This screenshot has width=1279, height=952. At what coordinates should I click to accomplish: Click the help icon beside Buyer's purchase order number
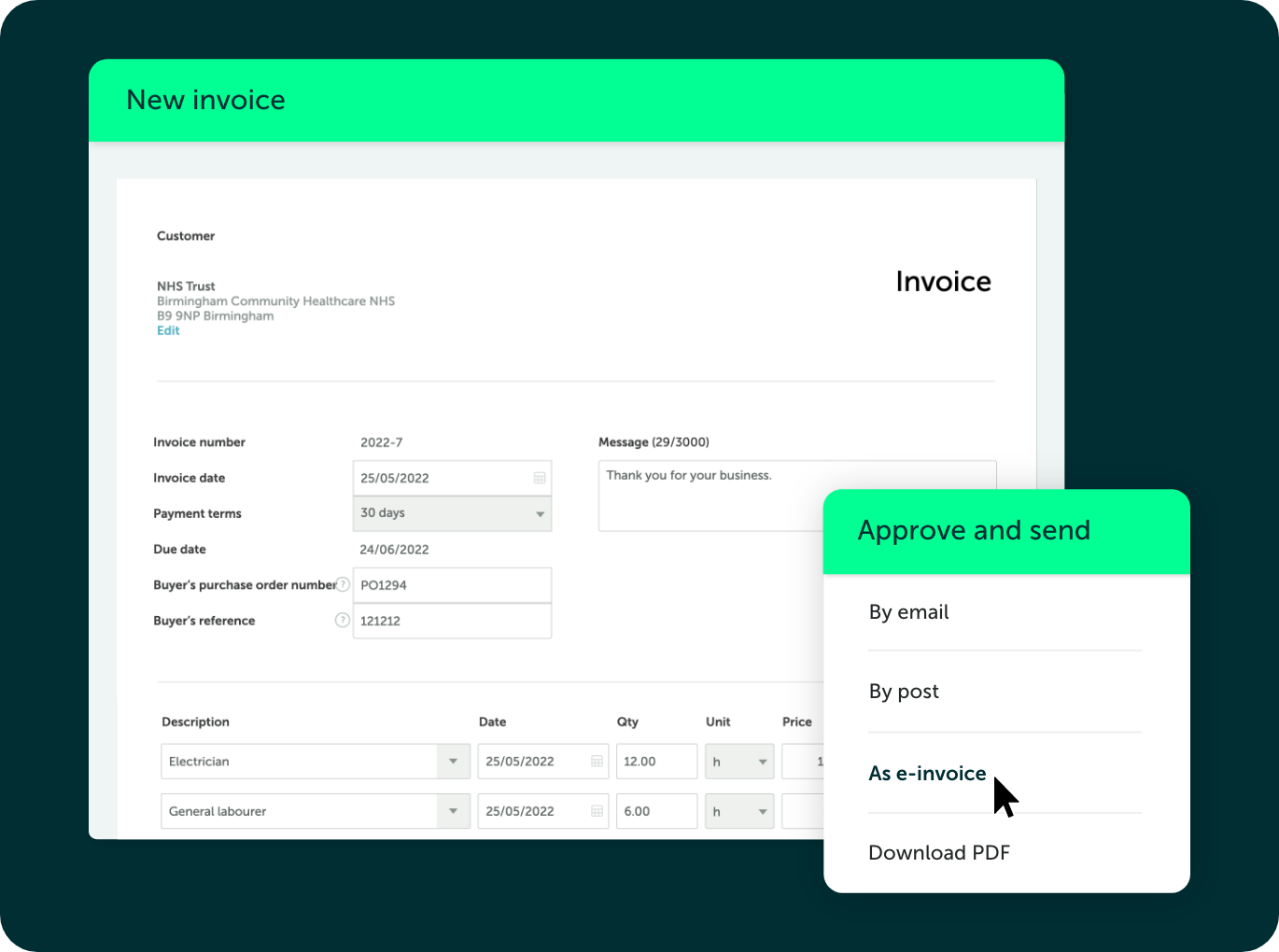[343, 584]
